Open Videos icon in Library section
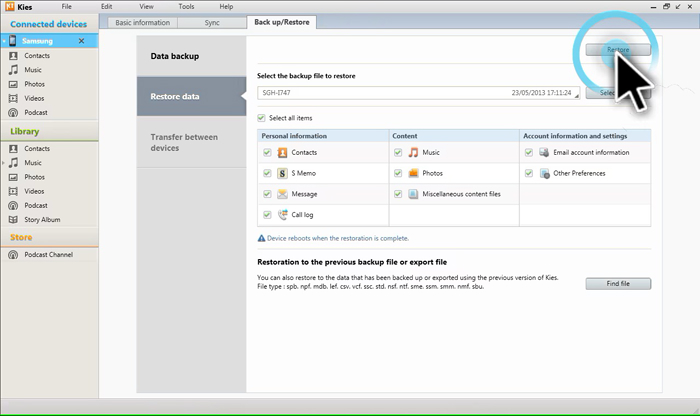Image resolution: width=700 pixels, height=416 pixels. click(13, 191)
